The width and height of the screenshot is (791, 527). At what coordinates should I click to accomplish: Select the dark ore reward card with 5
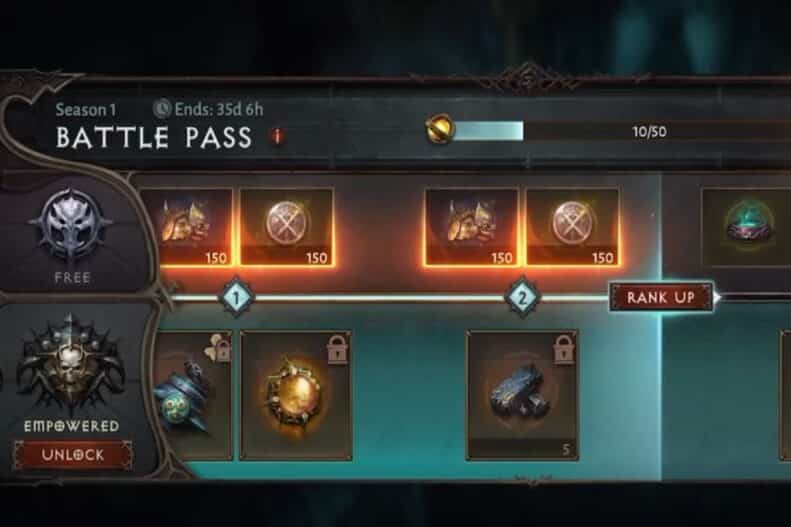[x=522, y=395]
